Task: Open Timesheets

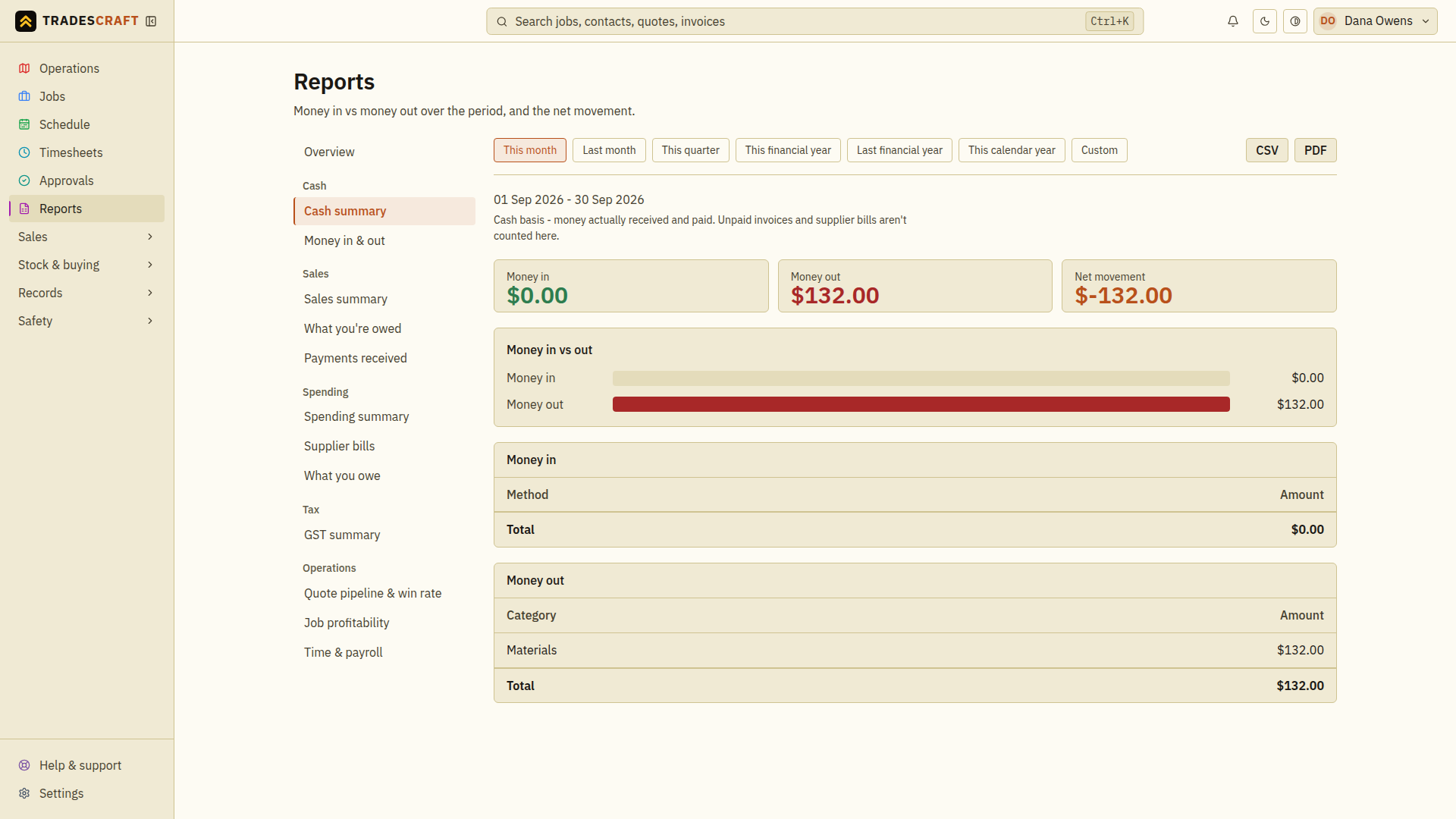Action: pos(86,152)
